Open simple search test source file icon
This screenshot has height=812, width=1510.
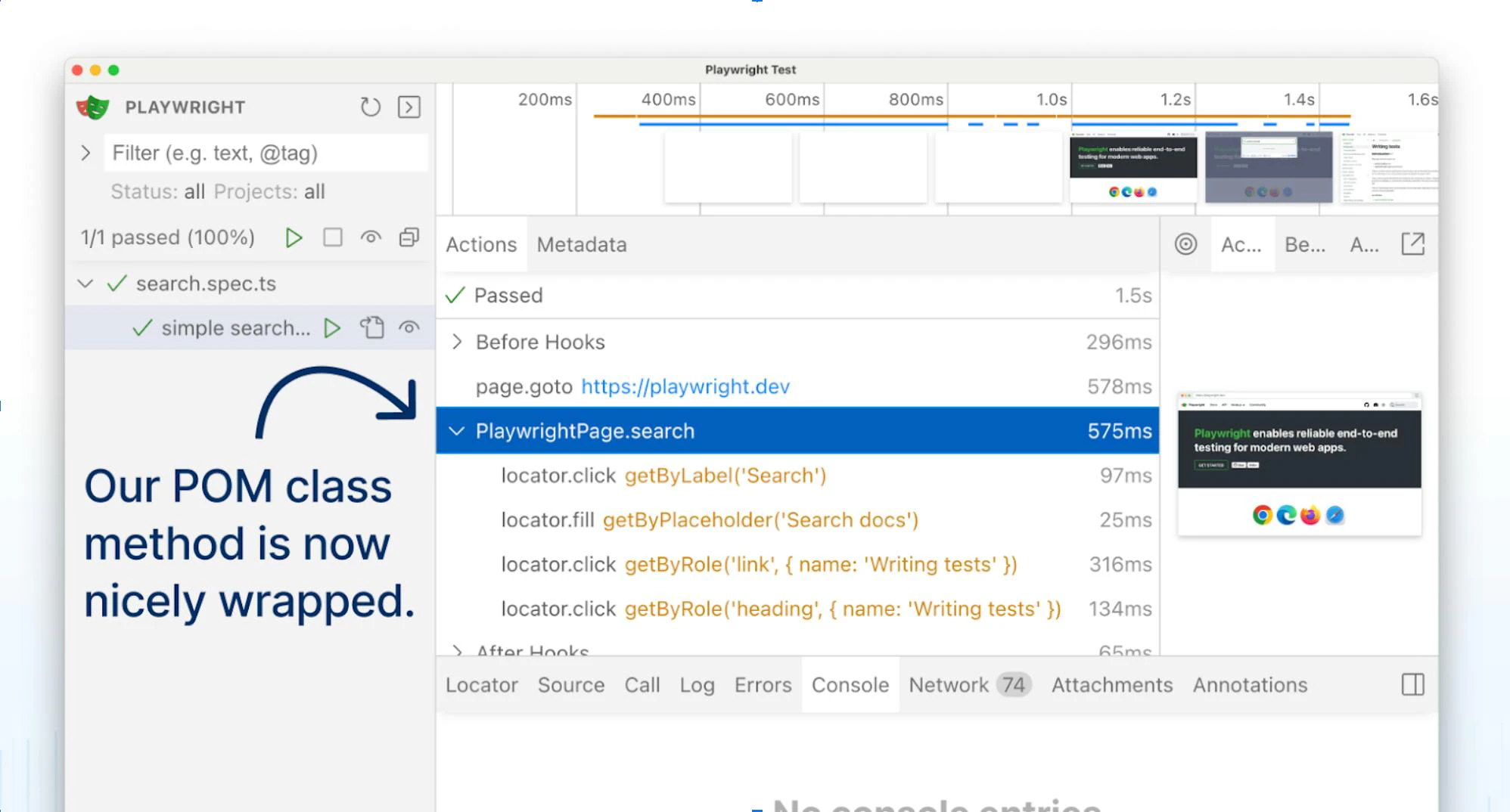pyautogui.click(x=371, y=327)
